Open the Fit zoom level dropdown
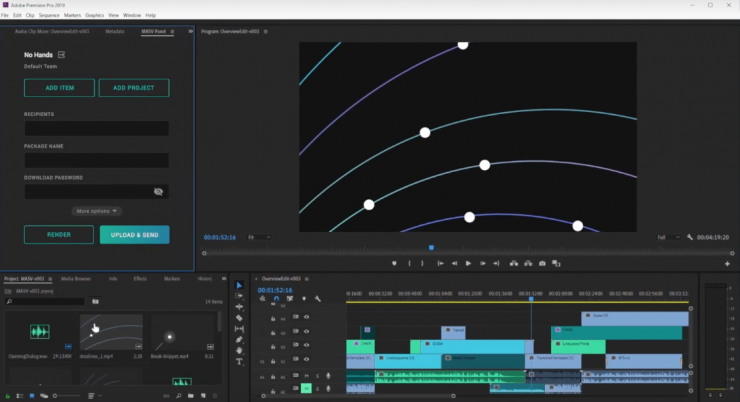Viewport: 740px width, 402px height. pos(258,237)
